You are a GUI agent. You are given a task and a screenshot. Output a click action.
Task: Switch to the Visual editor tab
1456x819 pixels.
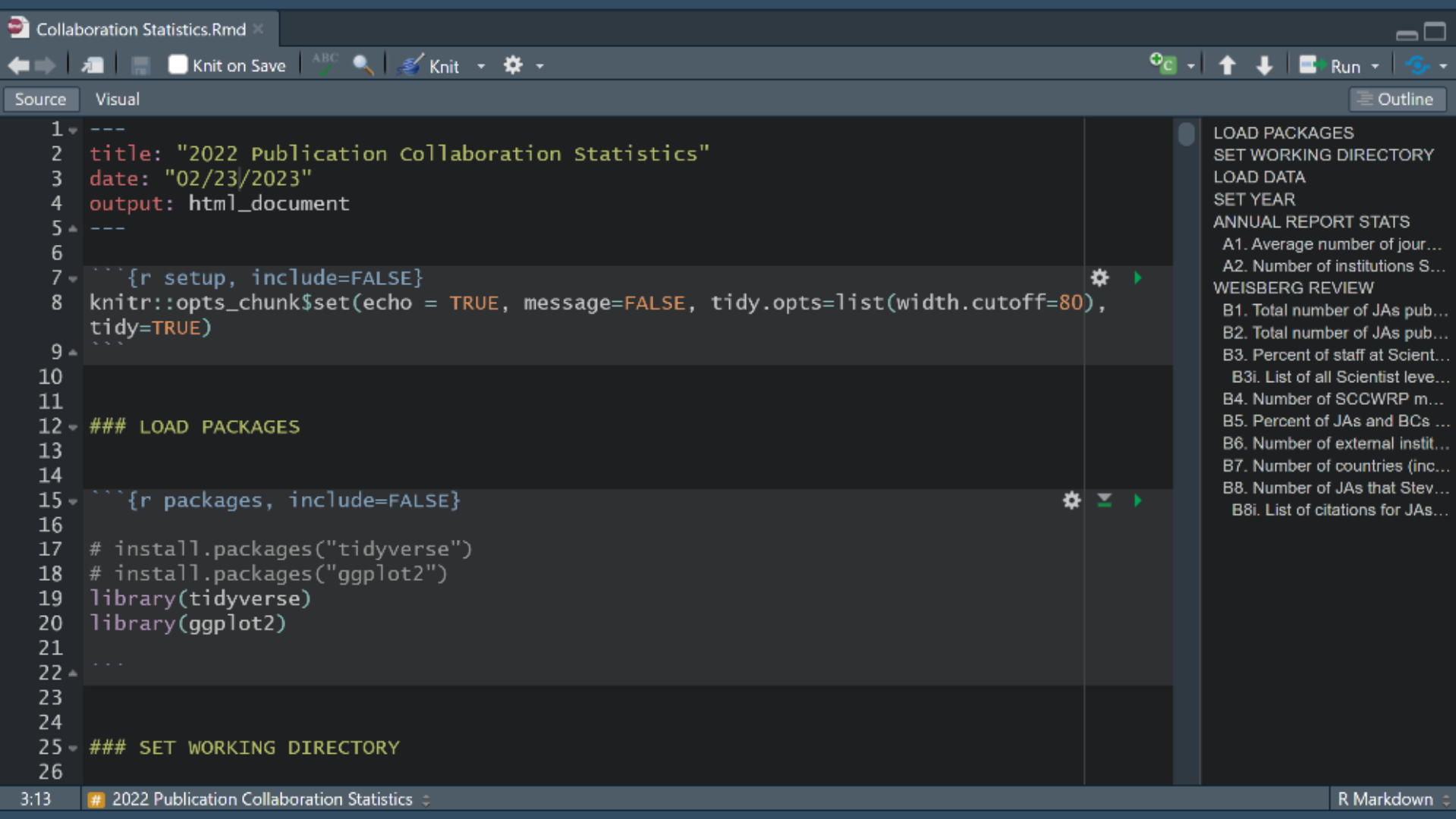click(117, 99)
